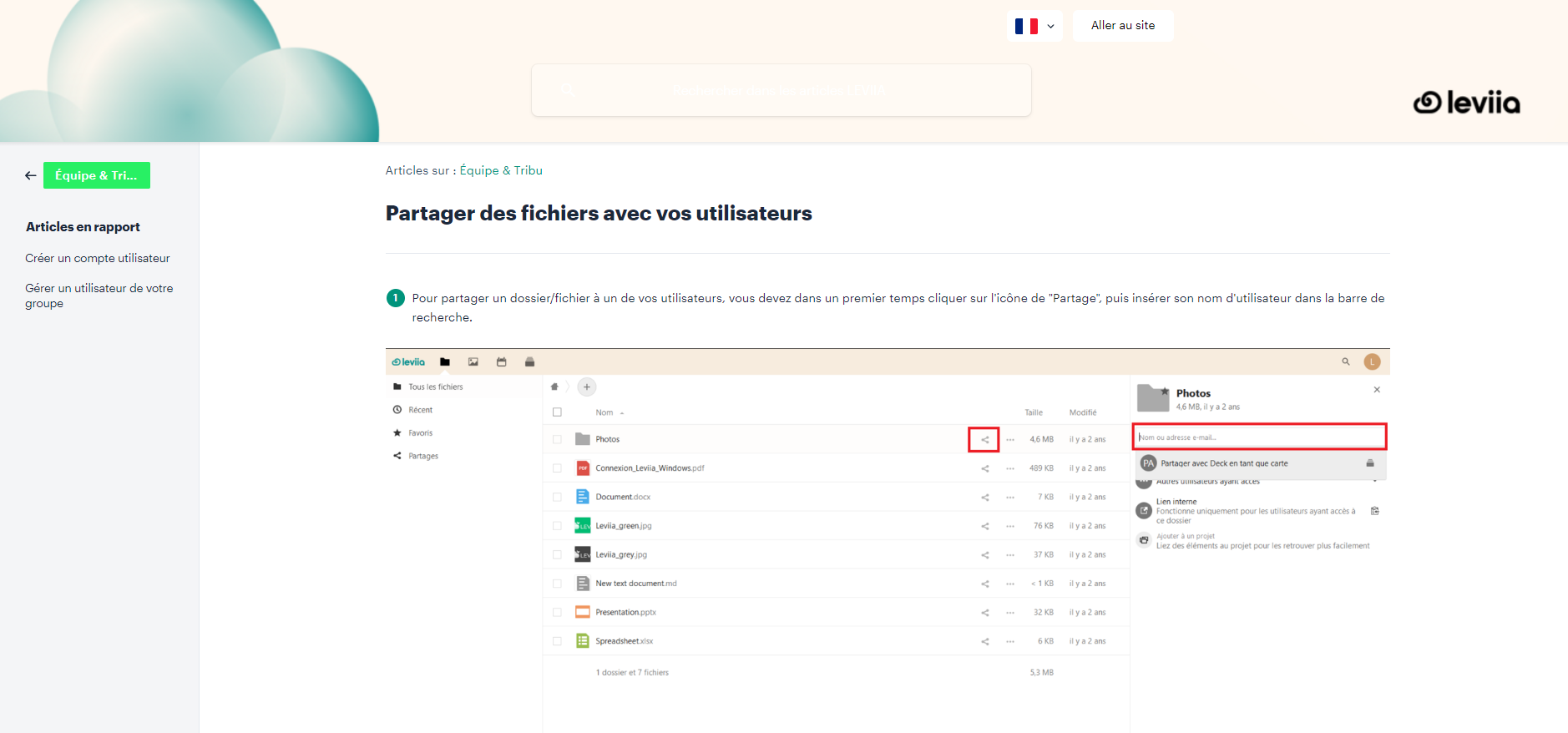This screenshot has height=733, width=1568.
Task: Click the Ajouter à un projet entry
Action: 1255,541
